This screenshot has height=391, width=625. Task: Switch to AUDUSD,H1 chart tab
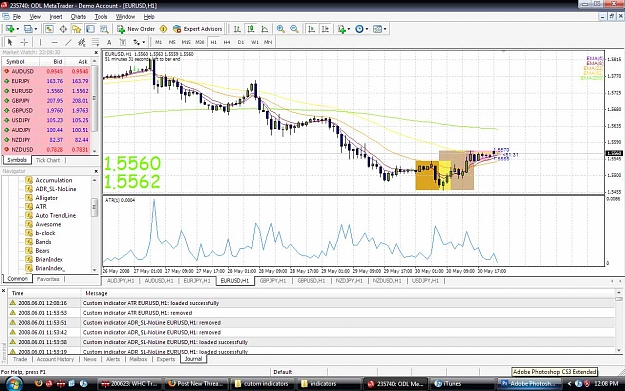point(159,281)
